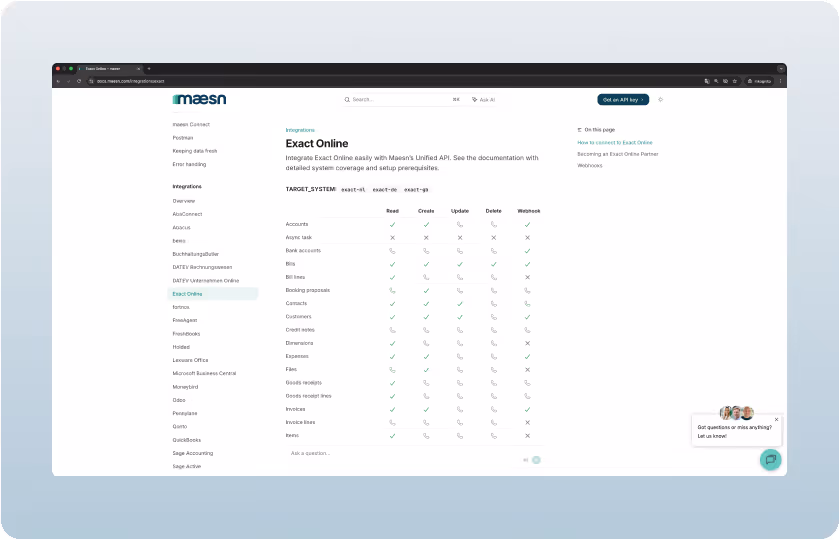Open the AbaConnect sidebar item
This screenshot has height=540, width=840.
coord(188,214)
